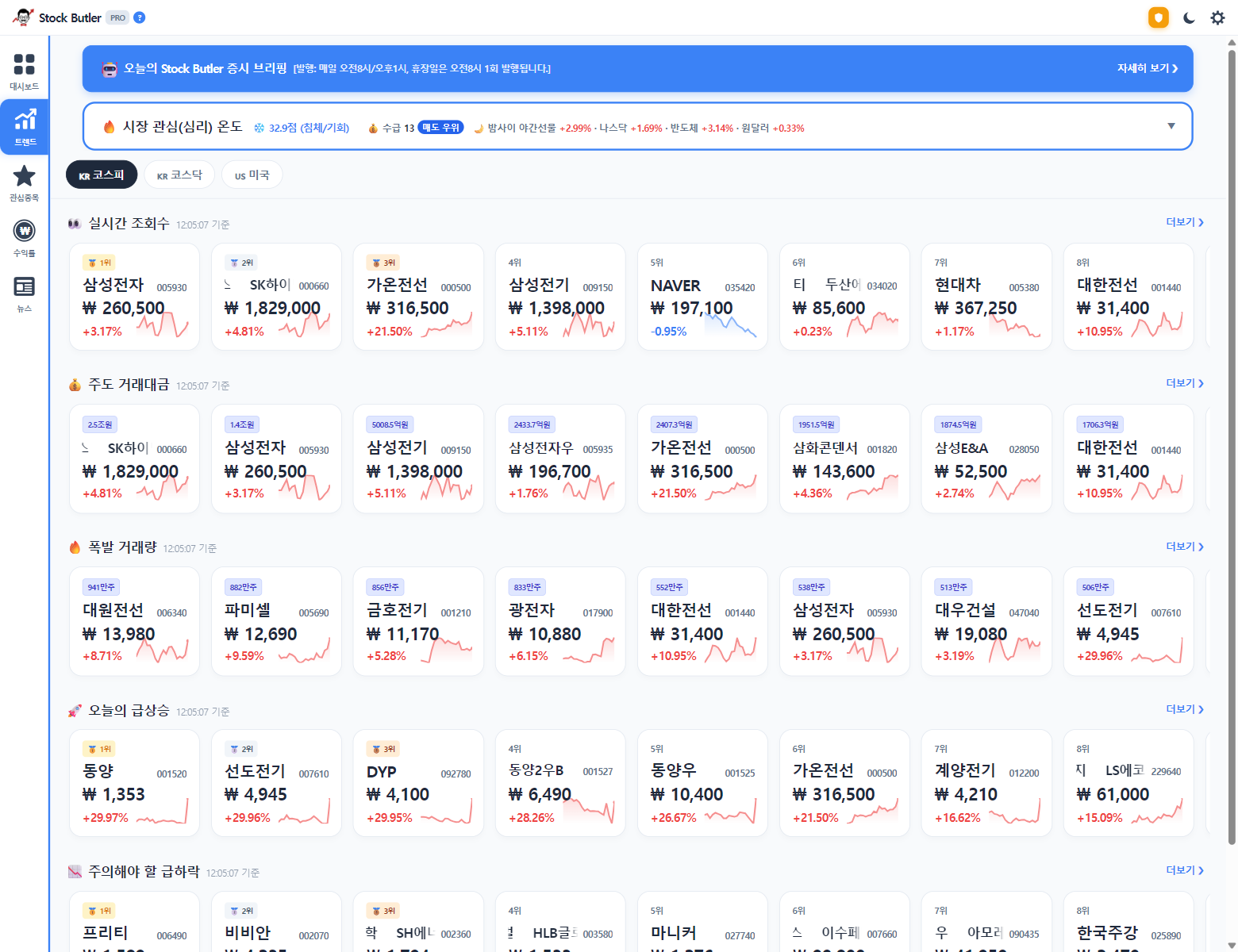The height and width of the screenshot is (952, 1238).
Task: Open 현대차 stock card in 실시간 조회수
Action: point(986,297)
